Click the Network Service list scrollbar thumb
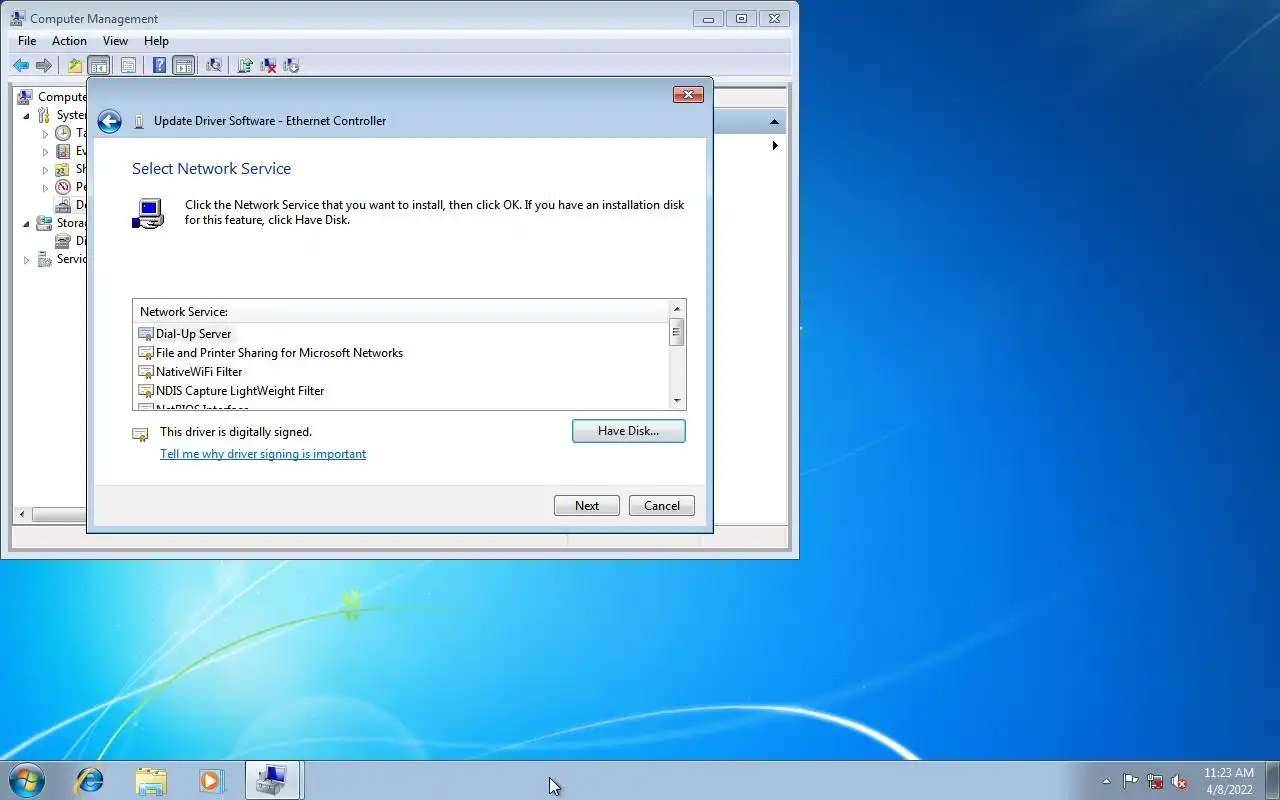 pos(677,333)
